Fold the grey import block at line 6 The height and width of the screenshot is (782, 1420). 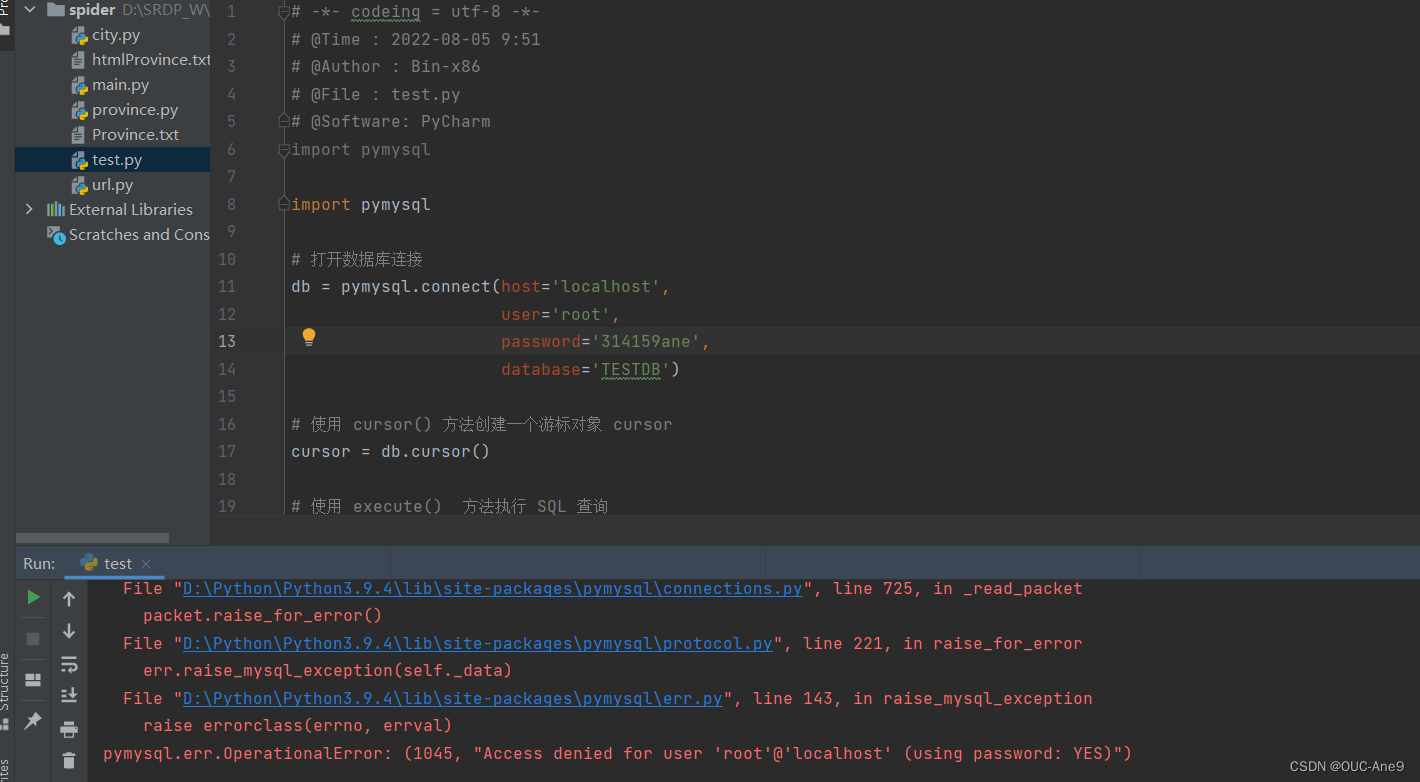pyautogui.click(x=284, y=149)
